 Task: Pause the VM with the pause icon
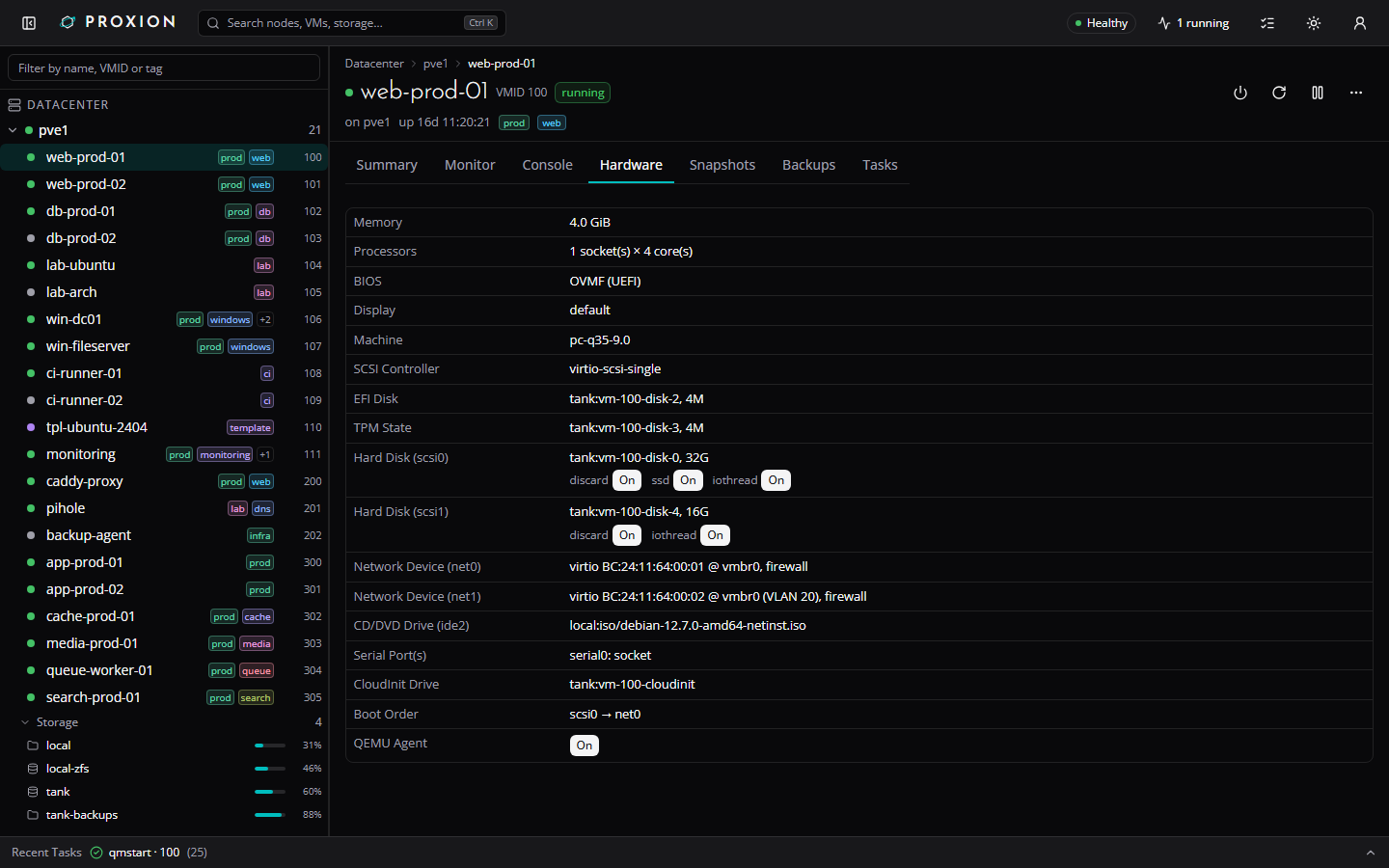[x=1318, y=93]
